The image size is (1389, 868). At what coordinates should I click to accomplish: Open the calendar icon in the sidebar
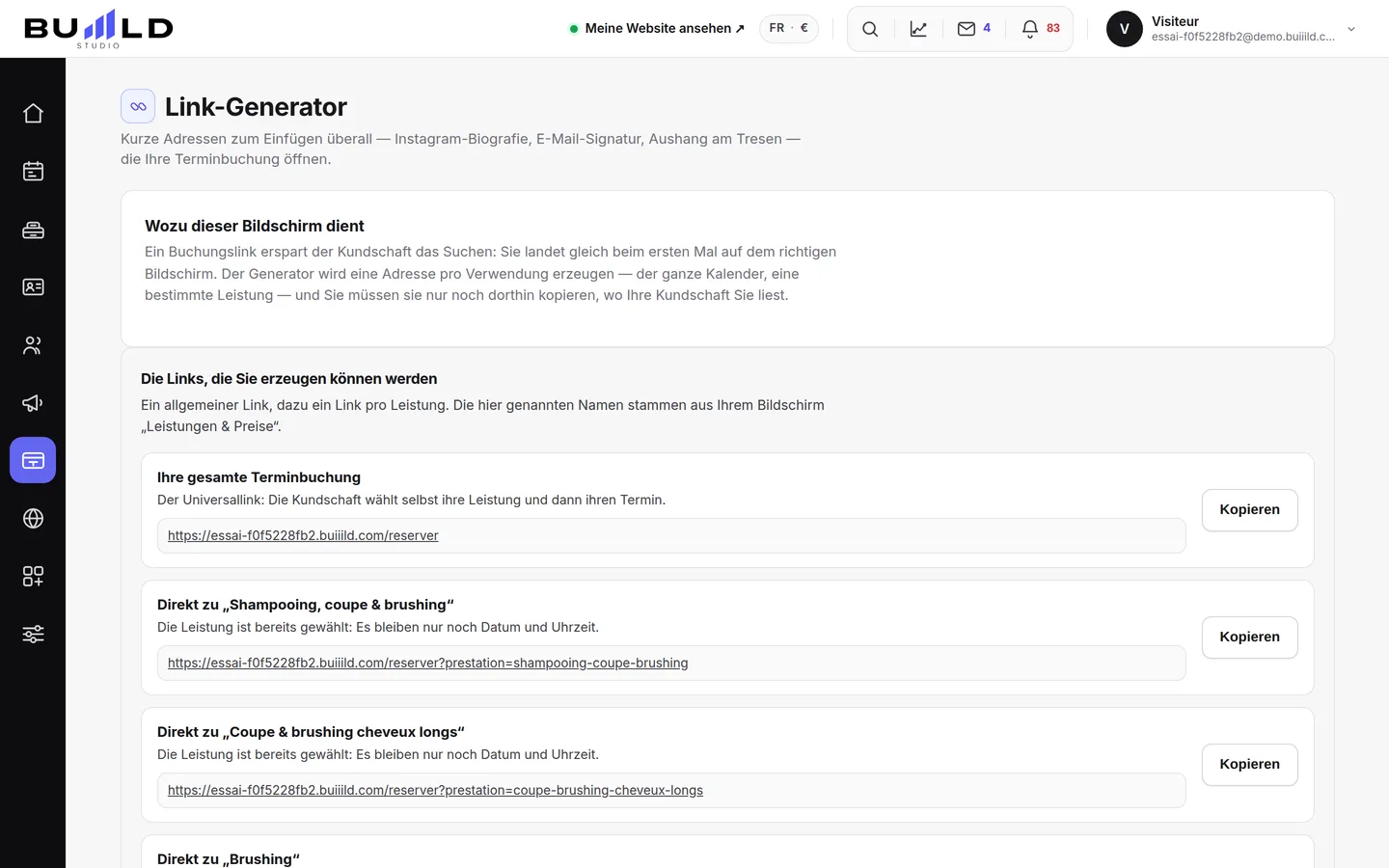pyautogui.click(x=33, y=172)
